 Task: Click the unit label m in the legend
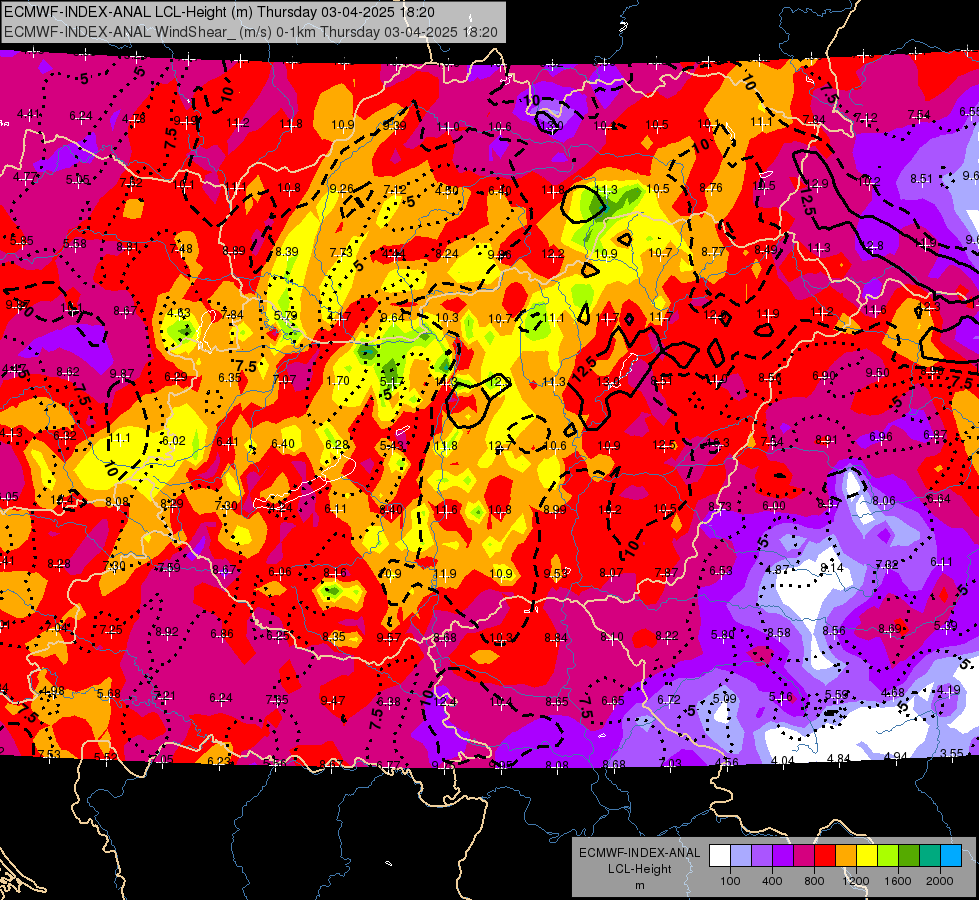point(640,886)
